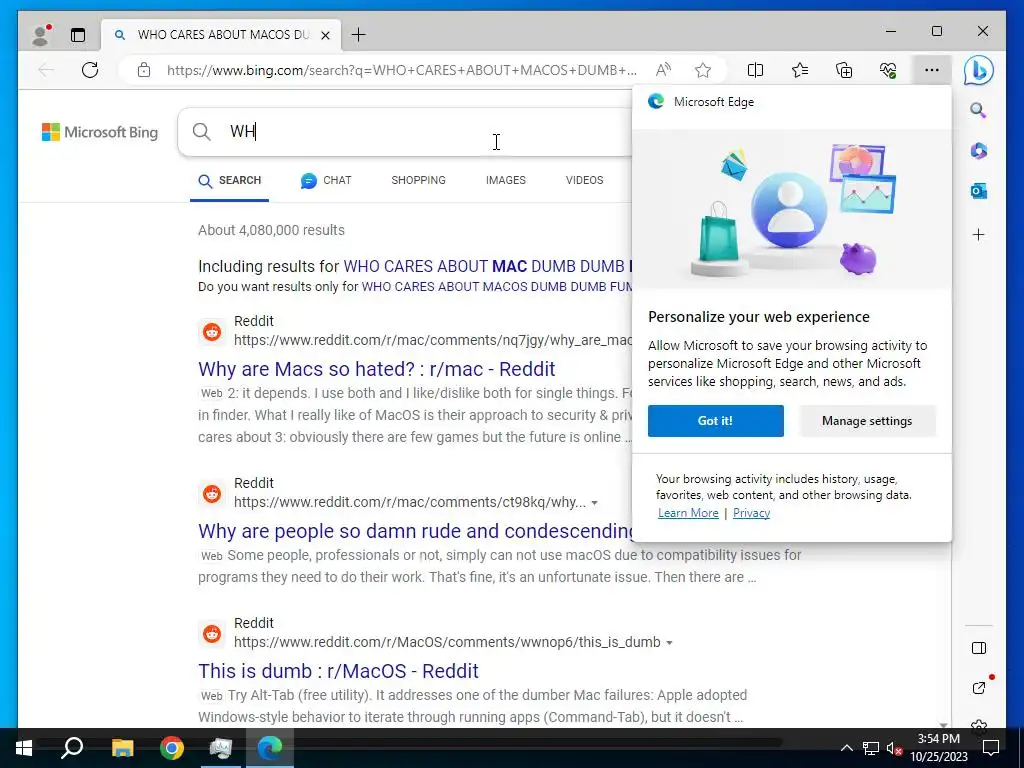Image resolution: width=1024 pixels, height=768 pixels.
Task: Click Reddit favicon of 'Macs so hated' result
Action: click(x=212, y=332)
